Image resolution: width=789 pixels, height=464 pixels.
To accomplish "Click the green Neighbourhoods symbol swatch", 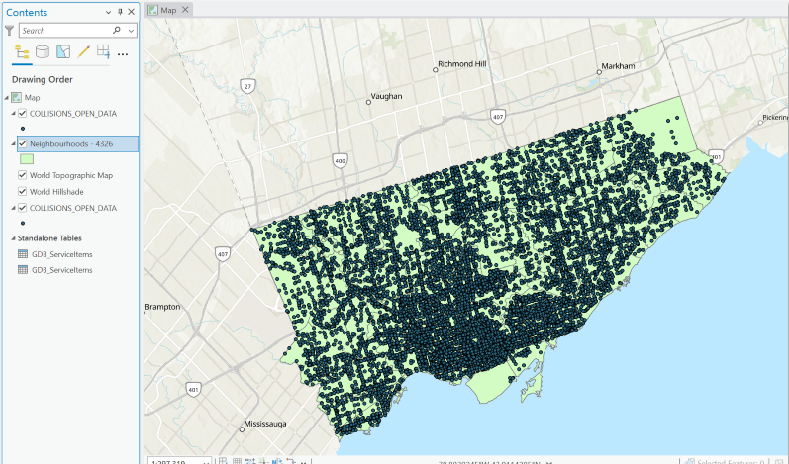I will pos(28,158).
